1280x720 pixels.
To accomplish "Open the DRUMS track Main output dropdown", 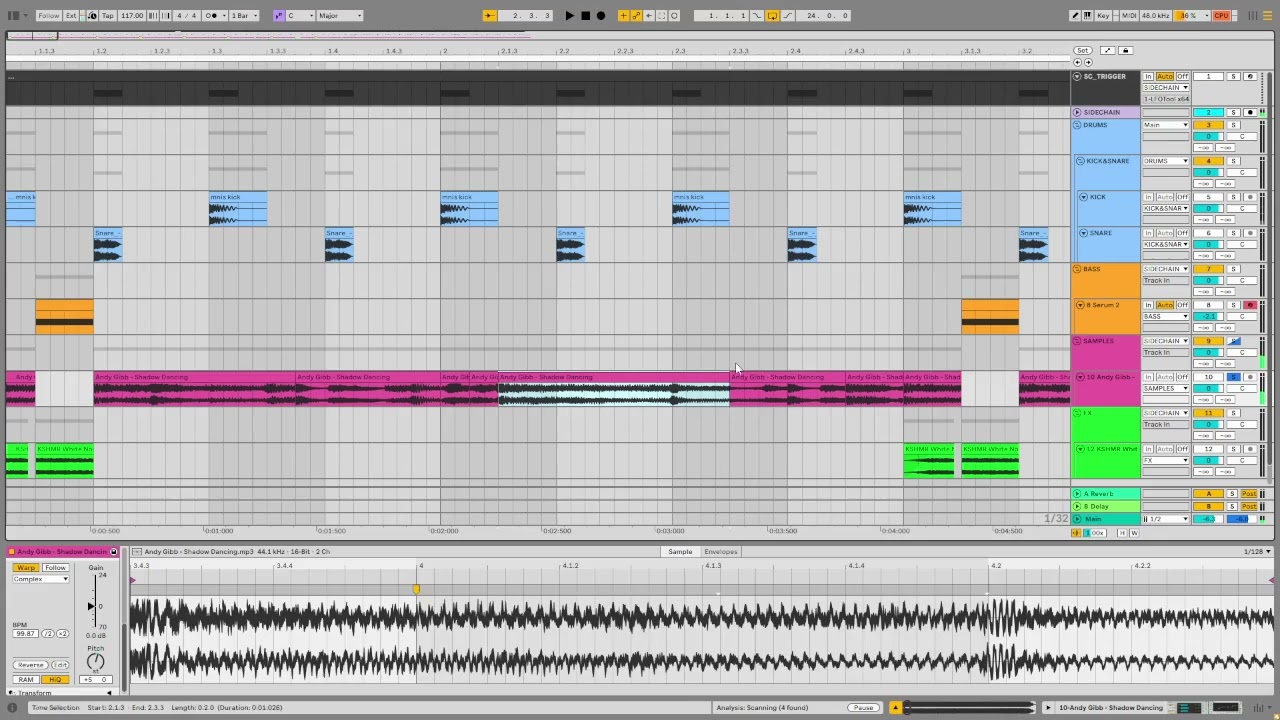I will [x=1166, y=125].
